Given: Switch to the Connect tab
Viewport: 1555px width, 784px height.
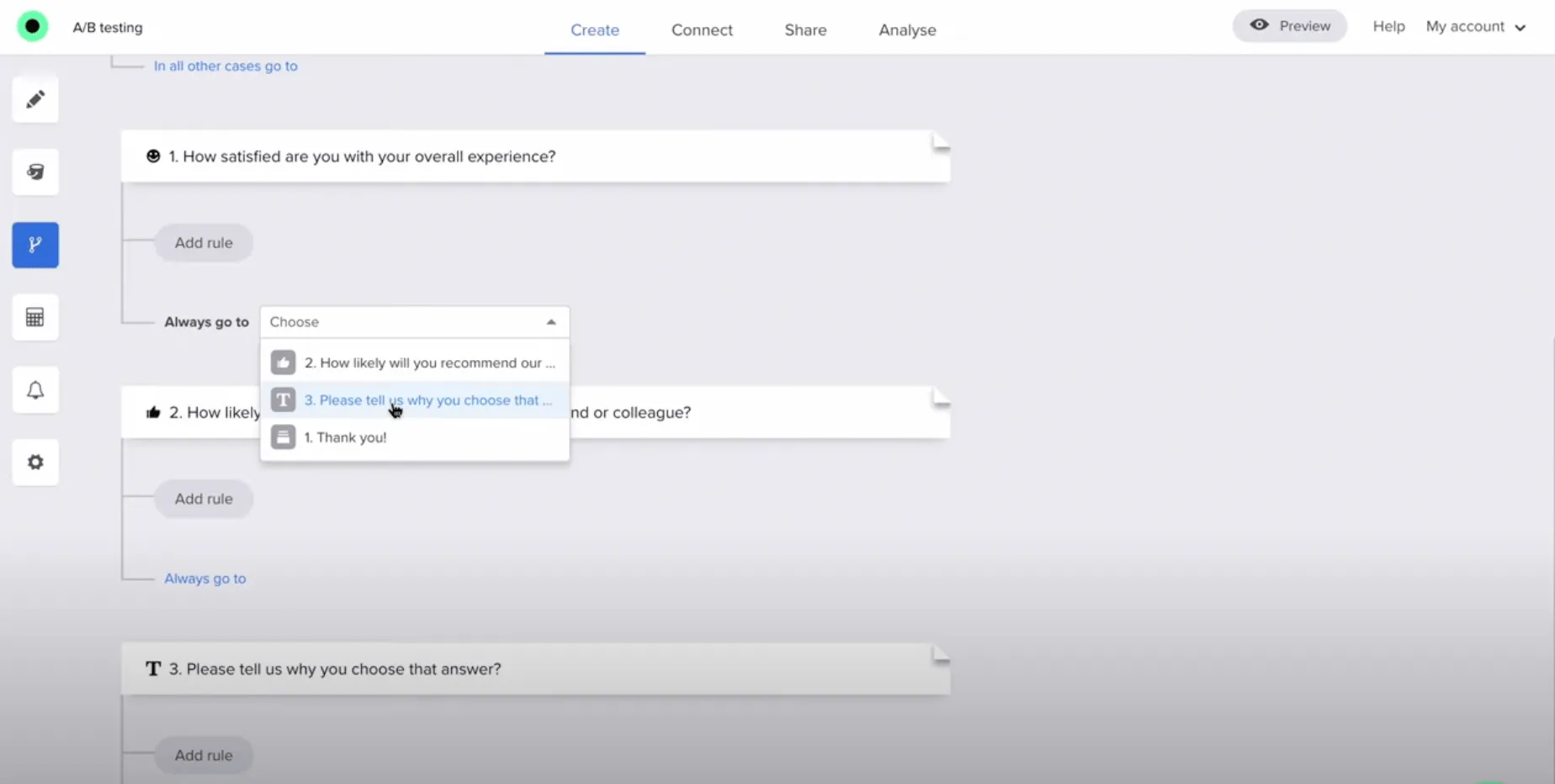Looking at the screenshot, I should click(x=702, y=30).
